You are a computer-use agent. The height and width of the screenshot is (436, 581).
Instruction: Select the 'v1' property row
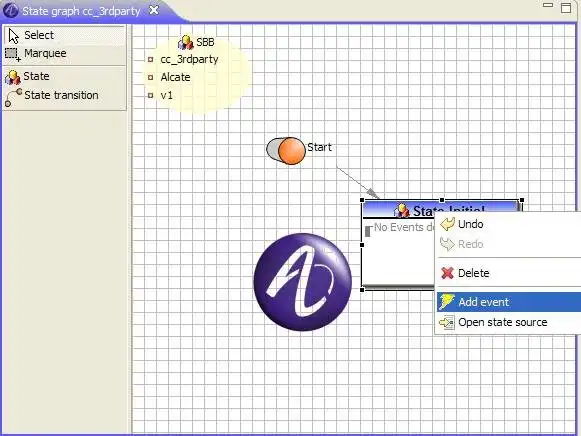pyautogui.click(x=160, y=95)
